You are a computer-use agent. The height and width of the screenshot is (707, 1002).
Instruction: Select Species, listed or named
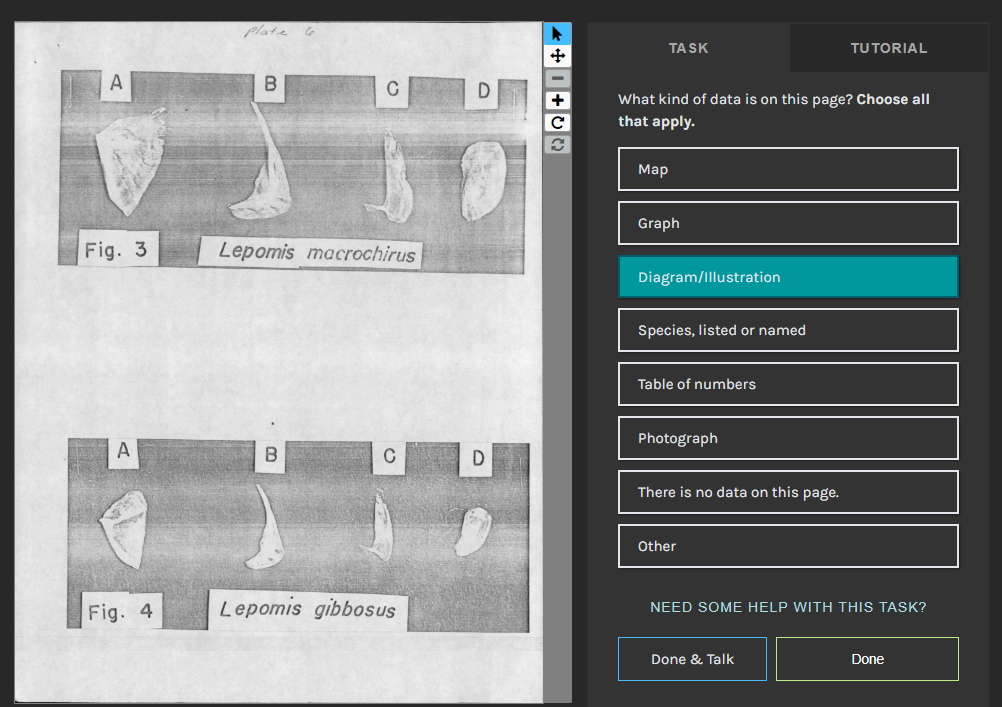pyautogui.click(x=788, y=330)
